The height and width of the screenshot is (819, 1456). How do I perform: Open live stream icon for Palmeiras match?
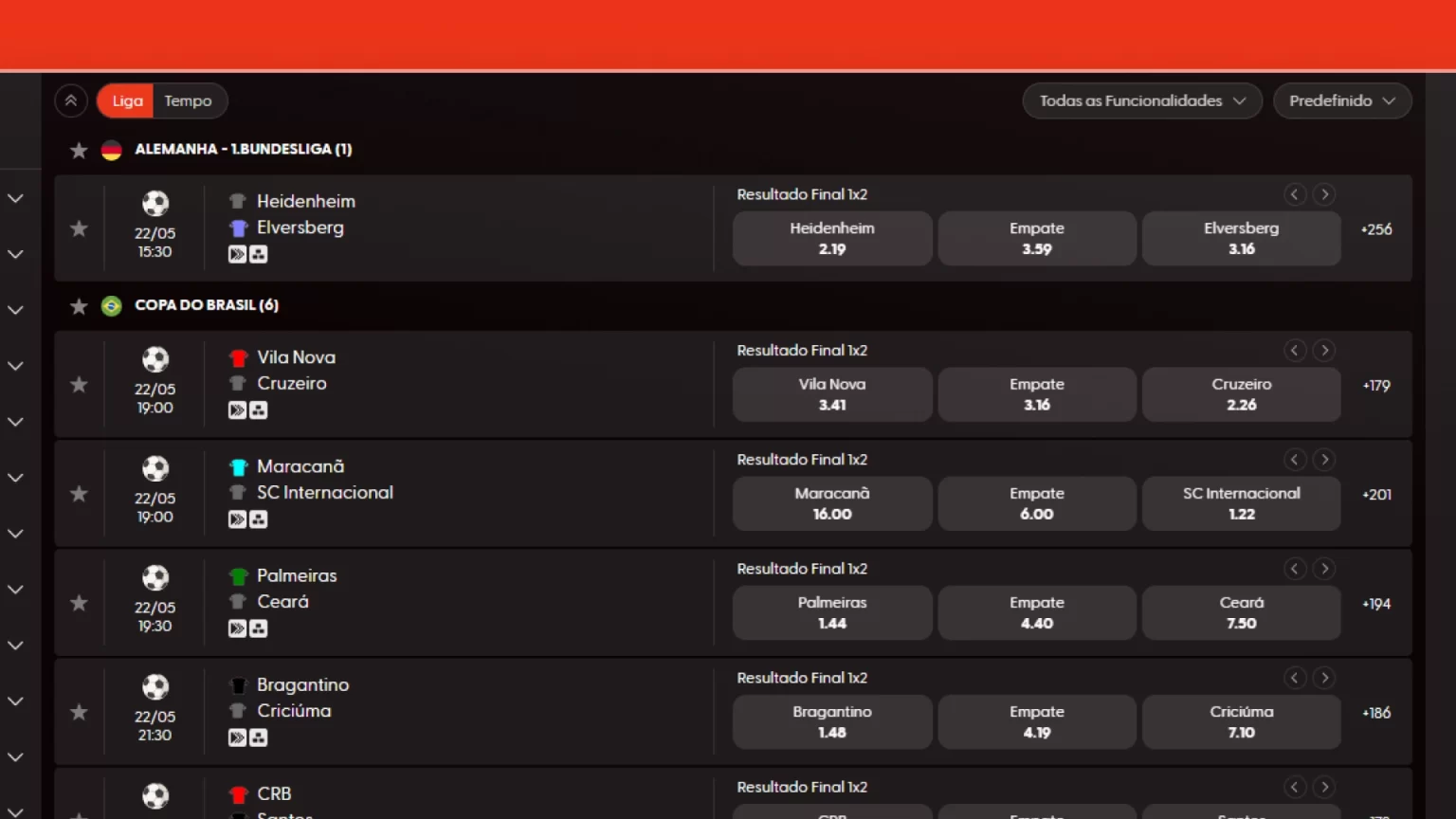[237, 628]
